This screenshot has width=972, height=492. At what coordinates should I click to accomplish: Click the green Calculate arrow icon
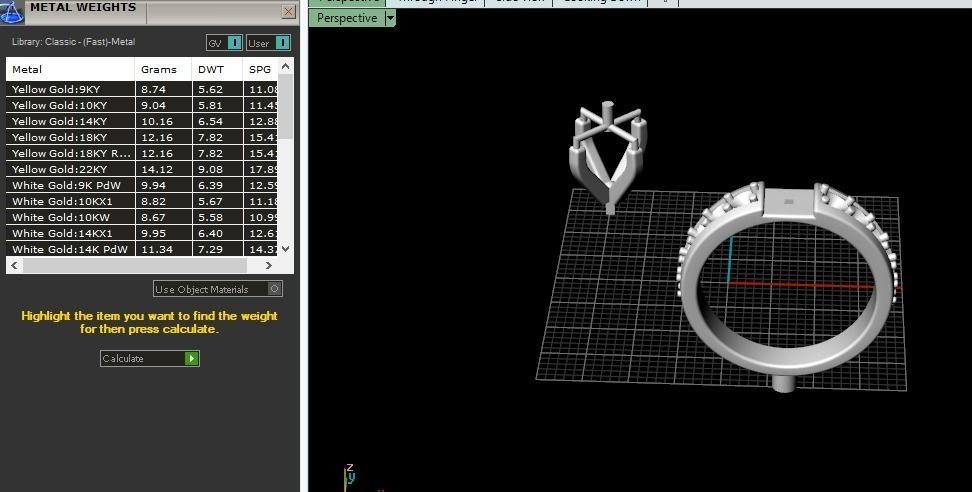[192, 358]
